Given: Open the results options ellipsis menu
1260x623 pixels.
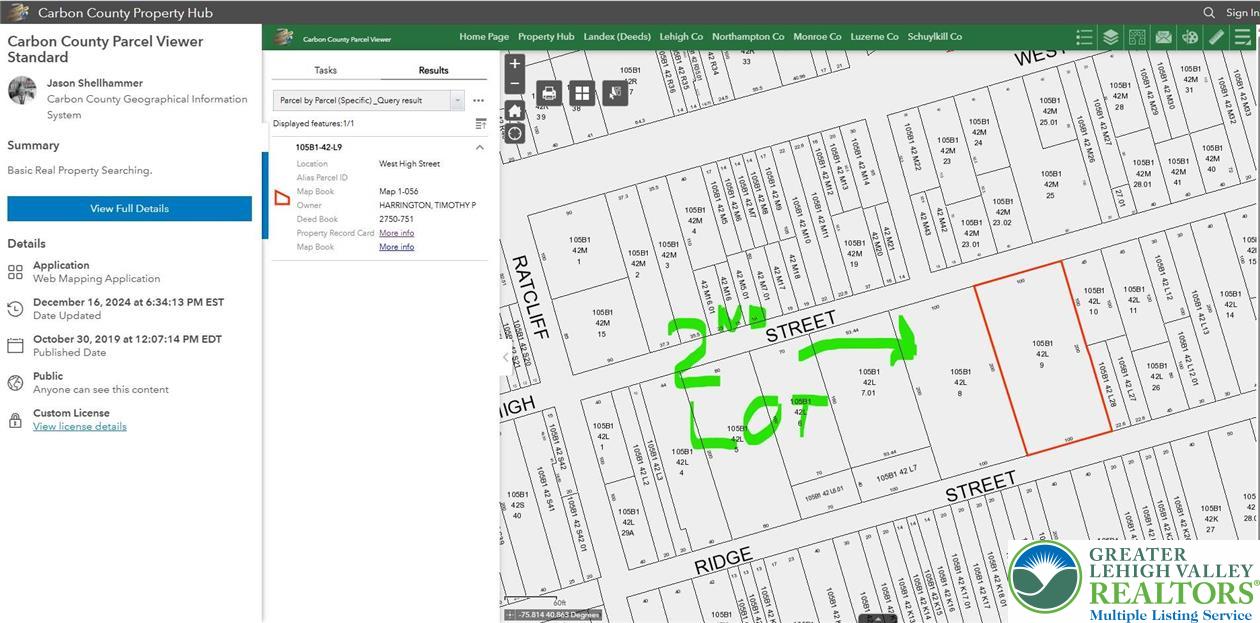Looking at the screenshot, I should 479,100.
